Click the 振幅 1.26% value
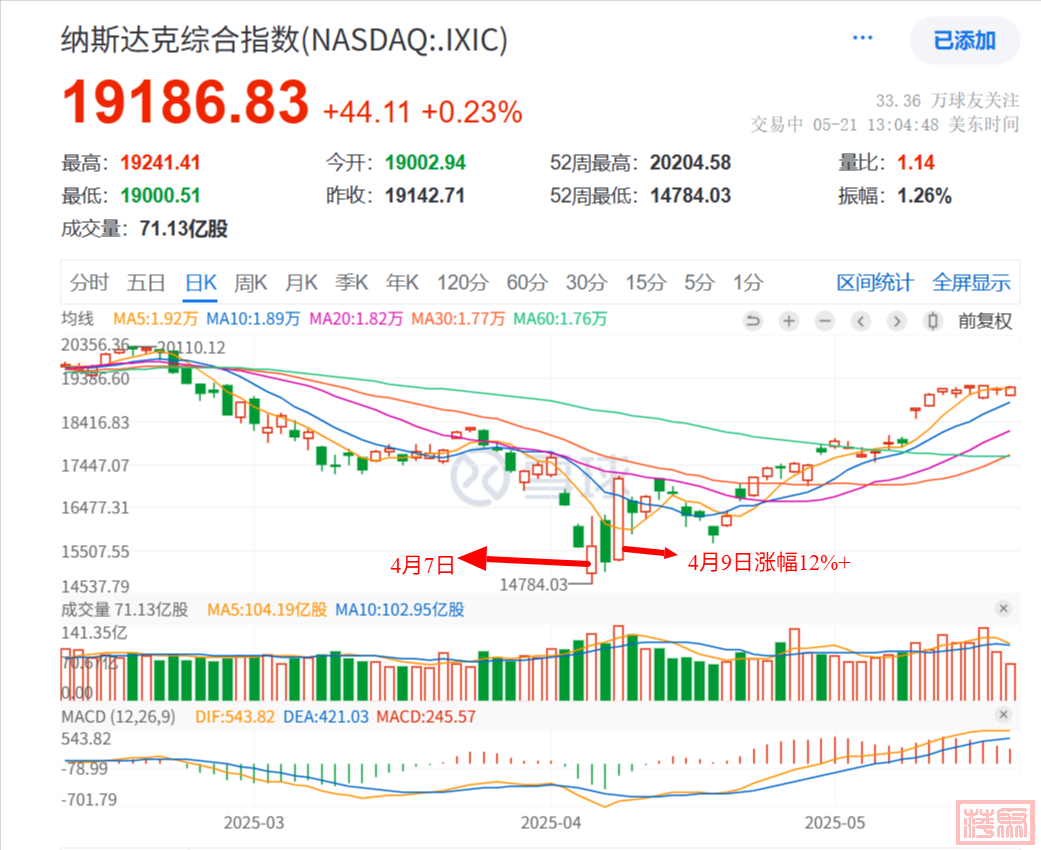Viewport: 1041px width, 850px height. [x=925, y=196]
